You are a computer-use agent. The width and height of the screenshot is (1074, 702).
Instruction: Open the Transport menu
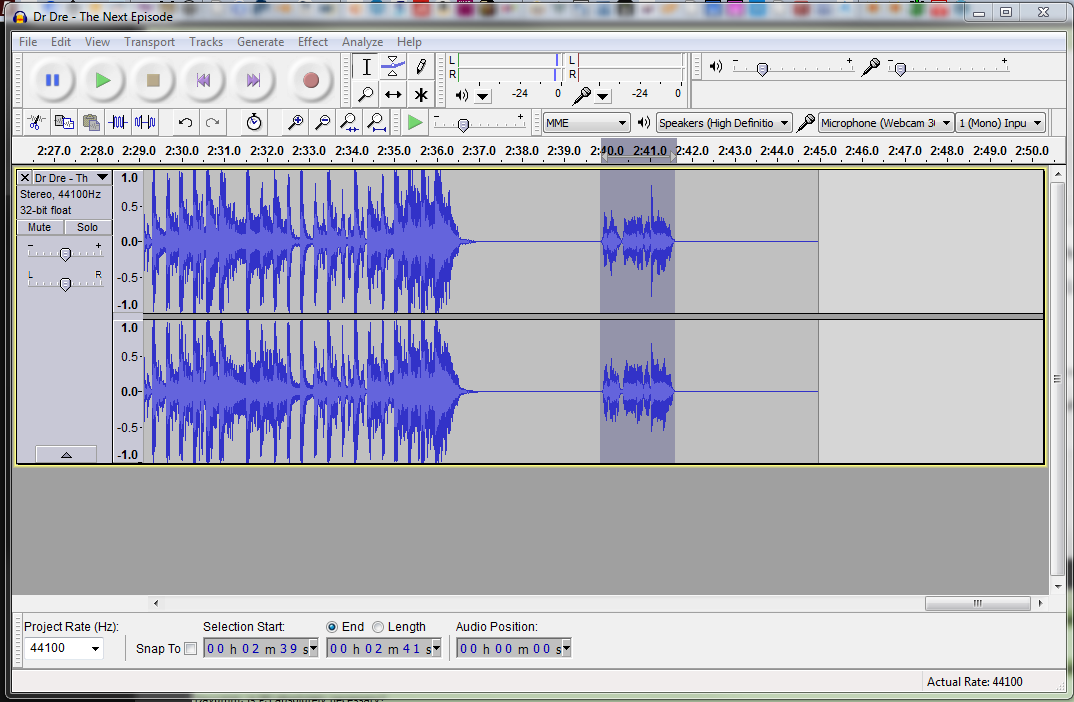point(149,42)
